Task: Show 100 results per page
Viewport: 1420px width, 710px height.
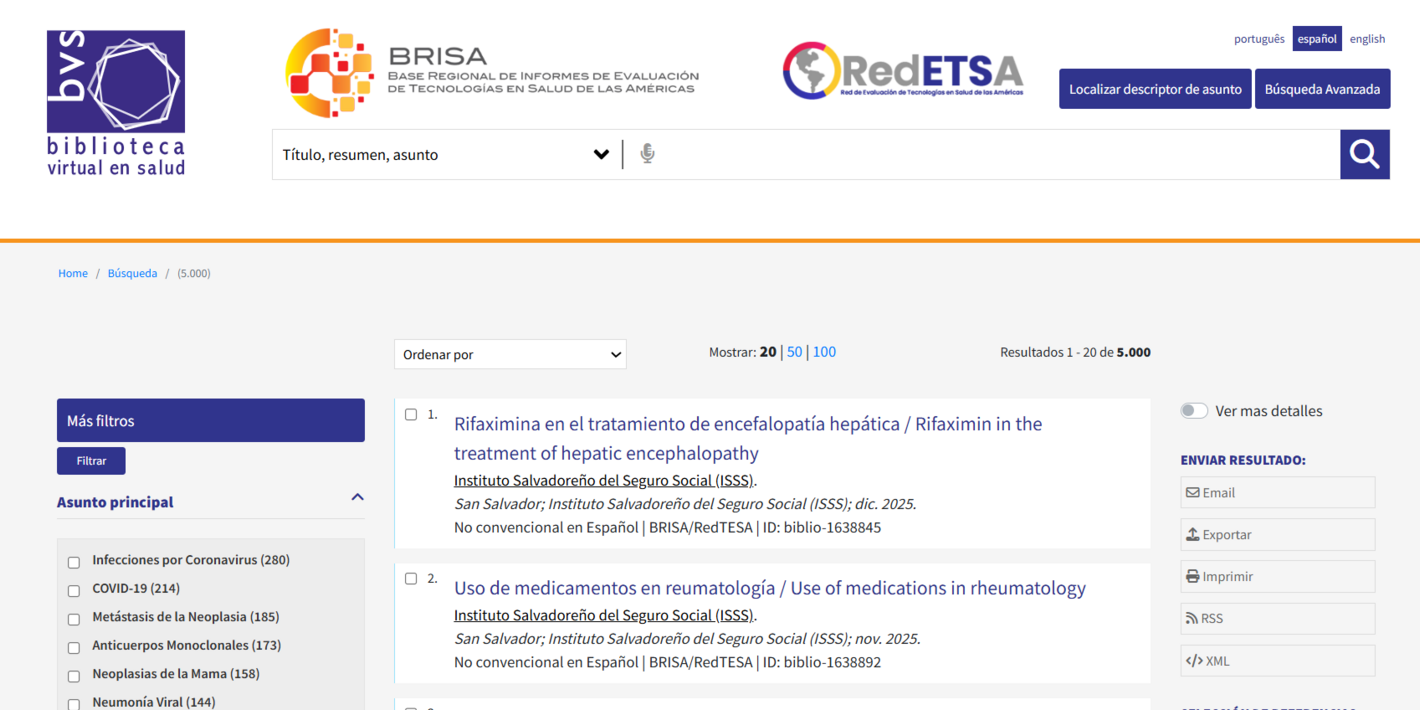Action: (824, 352)
